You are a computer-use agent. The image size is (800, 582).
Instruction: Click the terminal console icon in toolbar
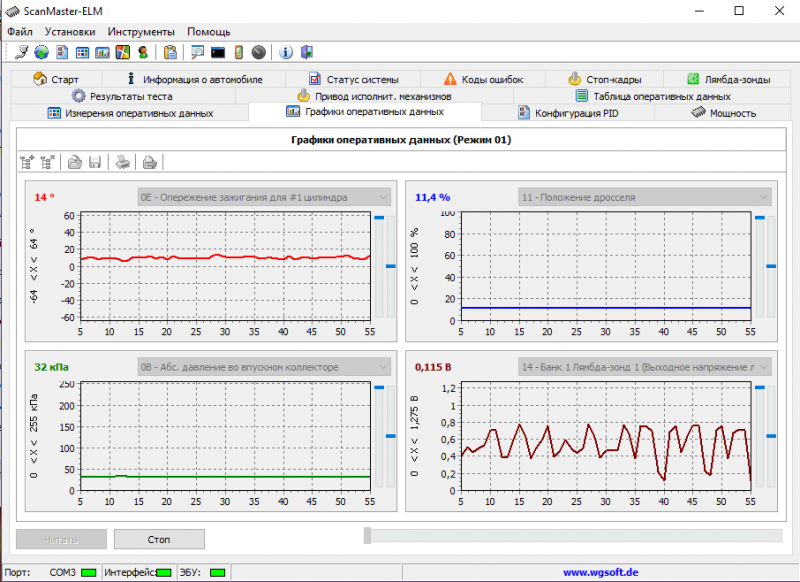(x=218, y=52)
